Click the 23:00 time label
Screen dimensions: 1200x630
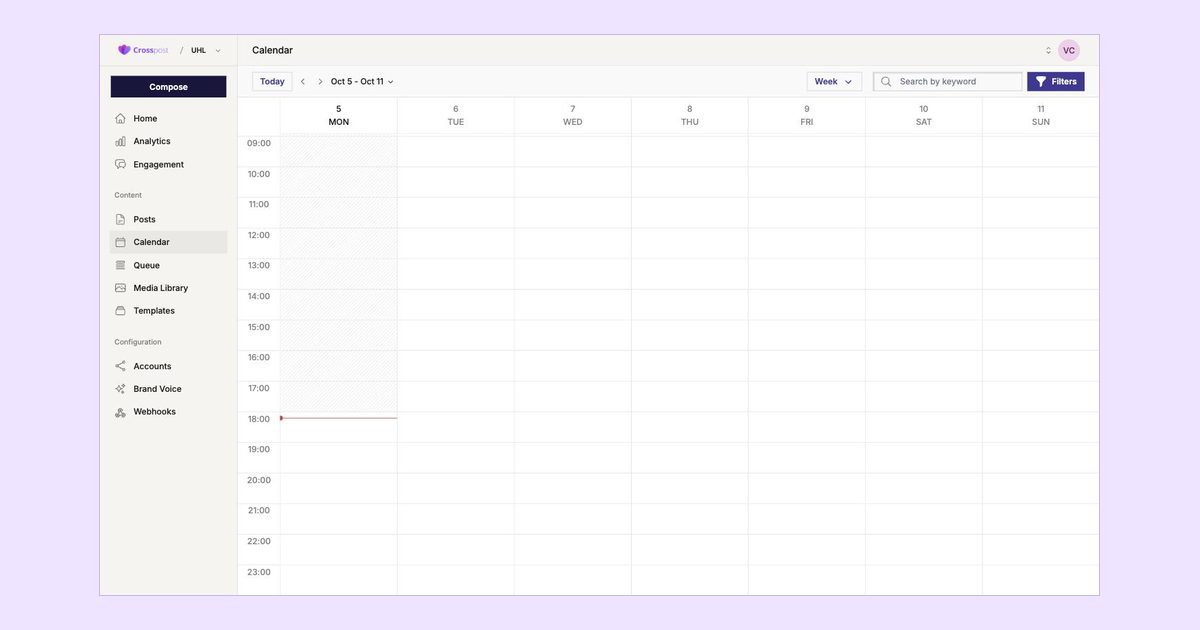pyautogui.click(x=259, y=572)
